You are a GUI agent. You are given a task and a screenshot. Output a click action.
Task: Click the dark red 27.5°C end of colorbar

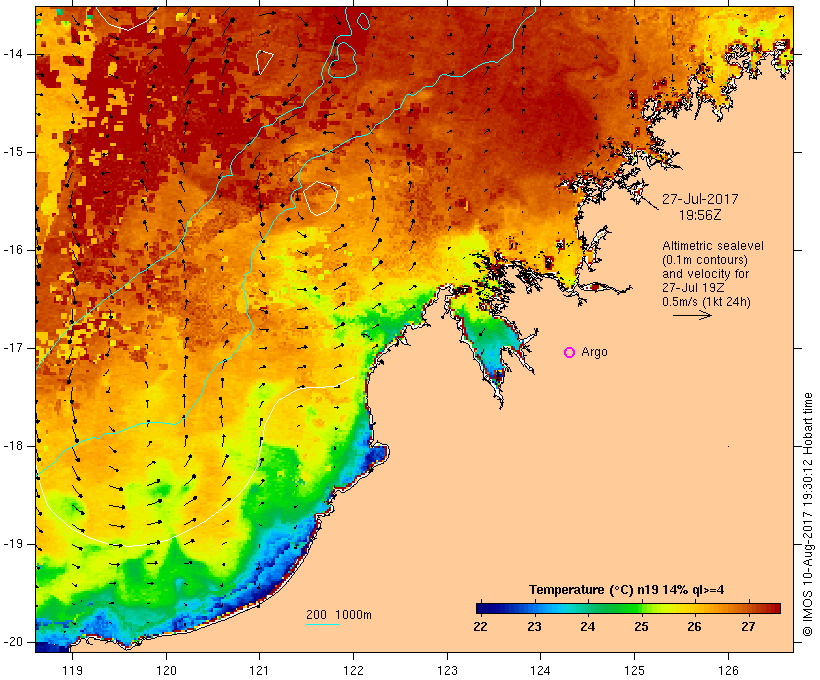775,608
